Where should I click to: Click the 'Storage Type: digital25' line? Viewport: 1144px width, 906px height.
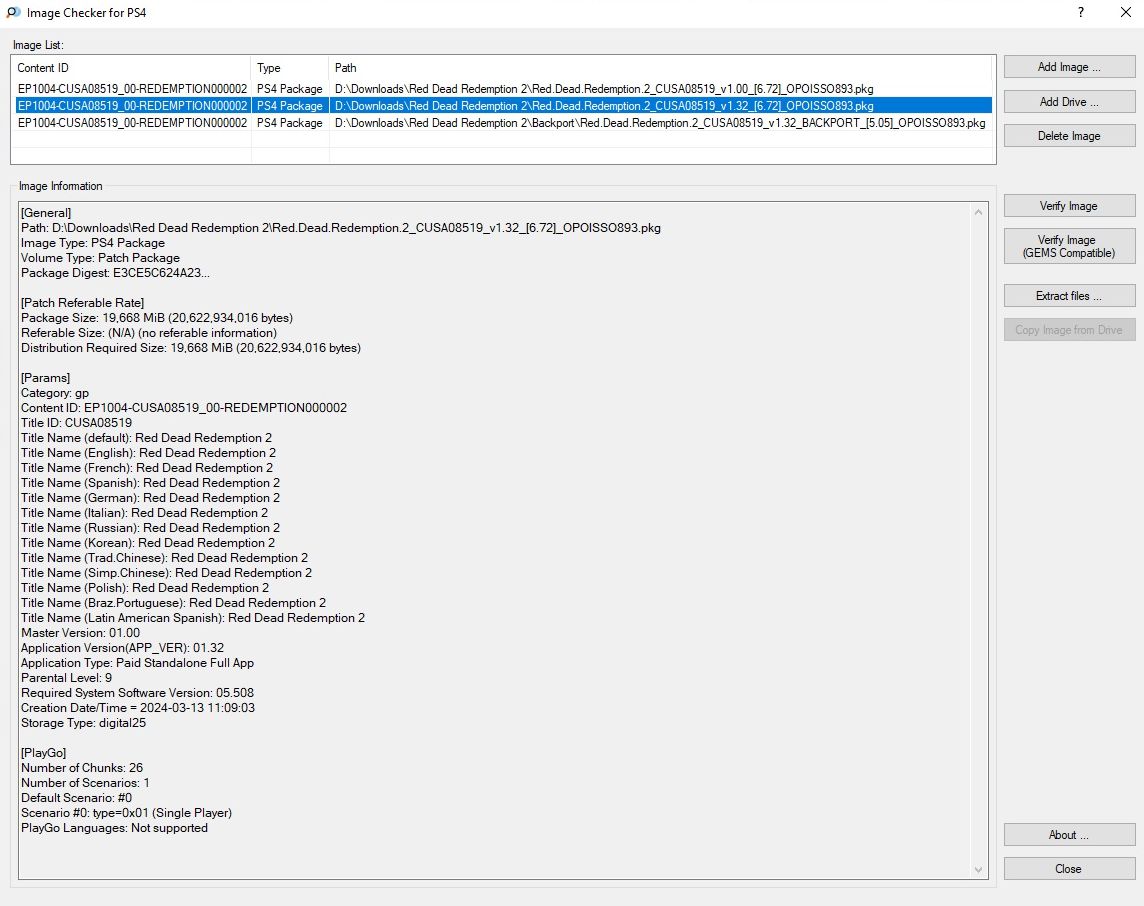(83, 723)
